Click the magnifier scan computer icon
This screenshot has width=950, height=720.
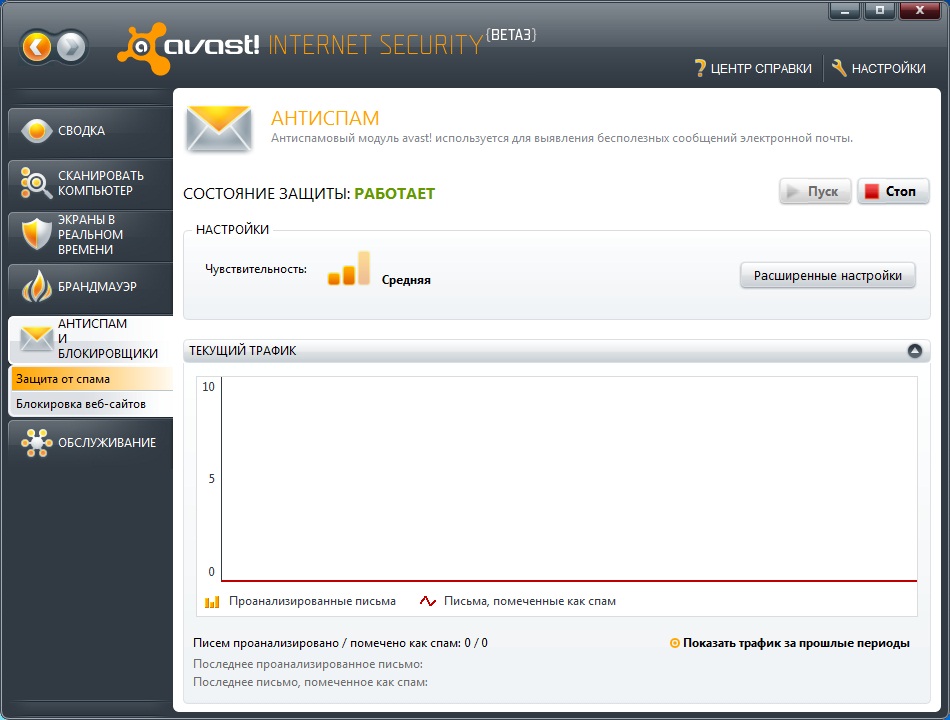tap(36, 182)
